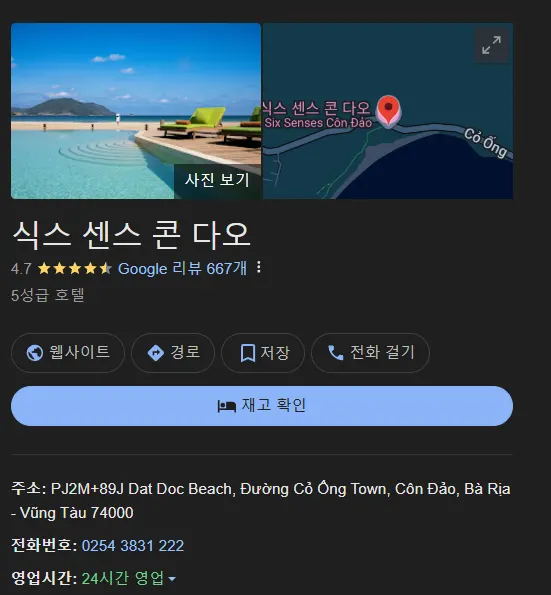The image size is (551, 595).
Task: Click the bed icon in 재고 확인
Action: [x=227, y=406]
